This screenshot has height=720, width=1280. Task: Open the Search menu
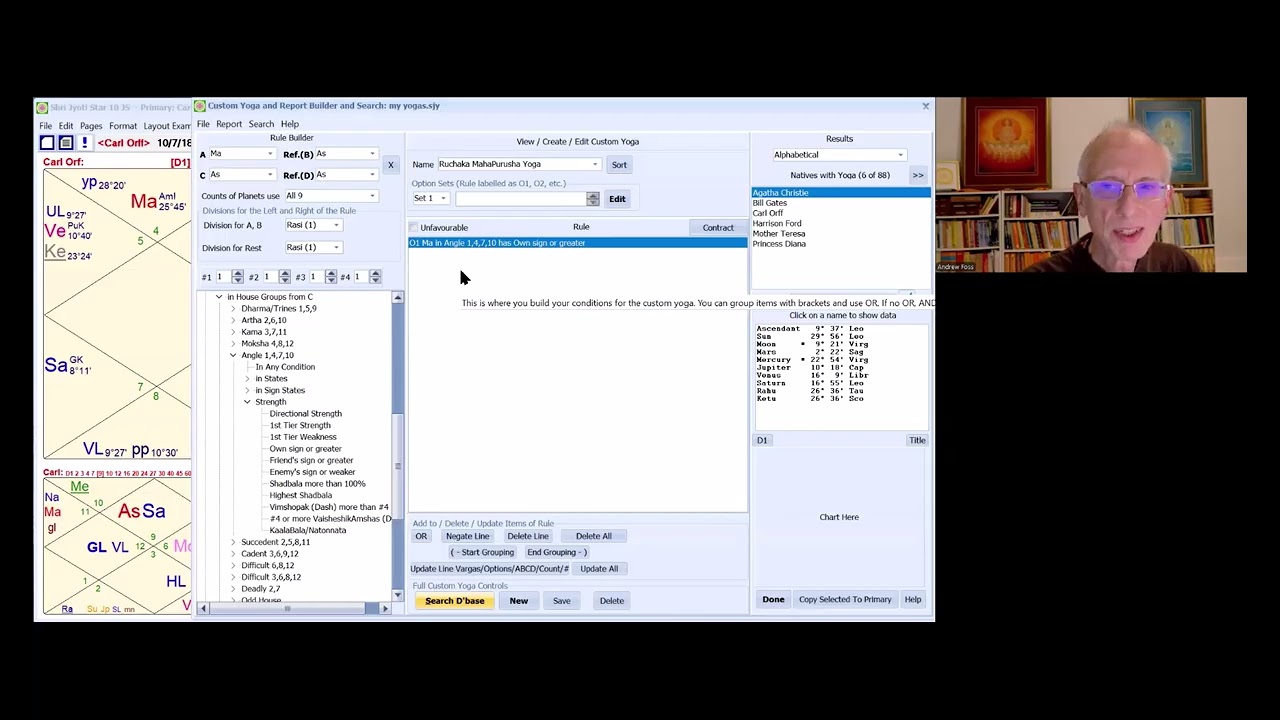coord(261,124)
